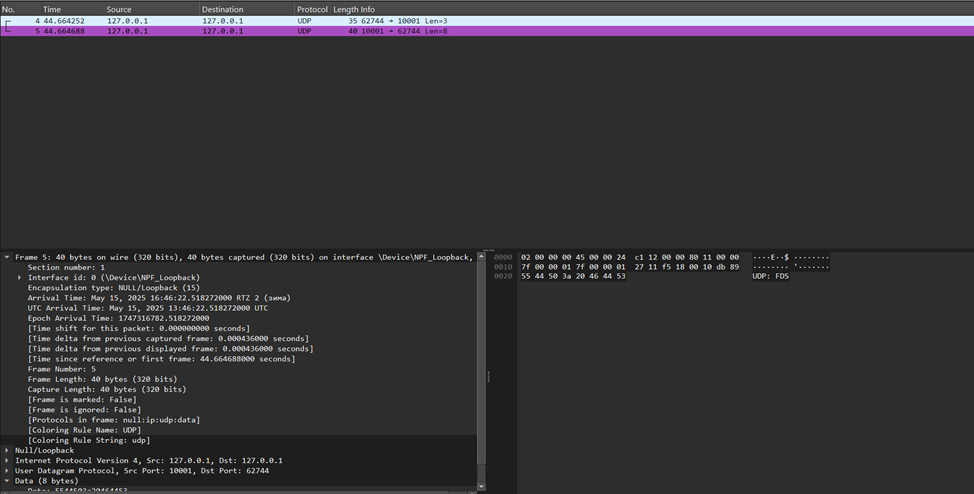
Task: Sort packets by the Time column
Action: (52, 9)
